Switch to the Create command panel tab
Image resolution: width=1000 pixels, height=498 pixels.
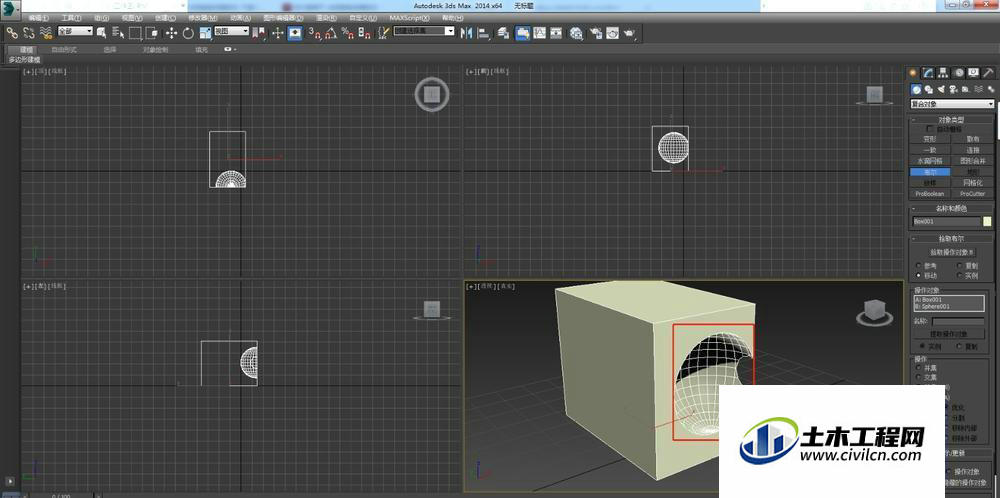(913, 73)
